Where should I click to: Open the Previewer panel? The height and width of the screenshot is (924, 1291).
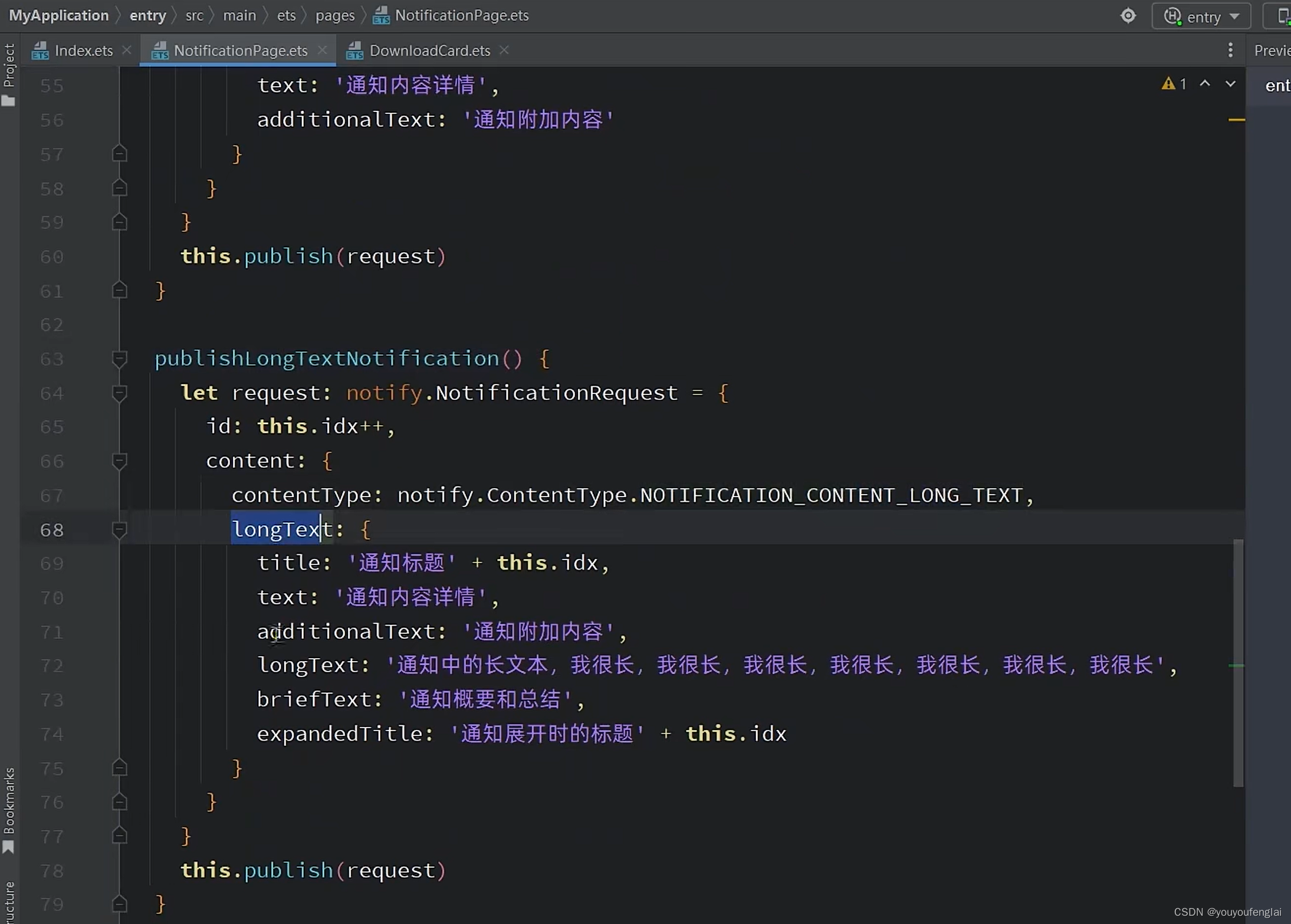click(1273, 51)
